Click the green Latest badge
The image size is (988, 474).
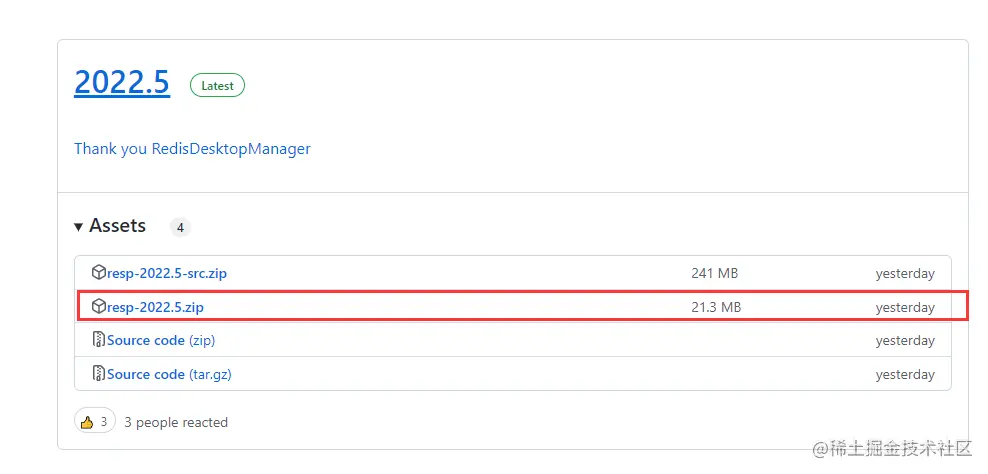[217, 86]
